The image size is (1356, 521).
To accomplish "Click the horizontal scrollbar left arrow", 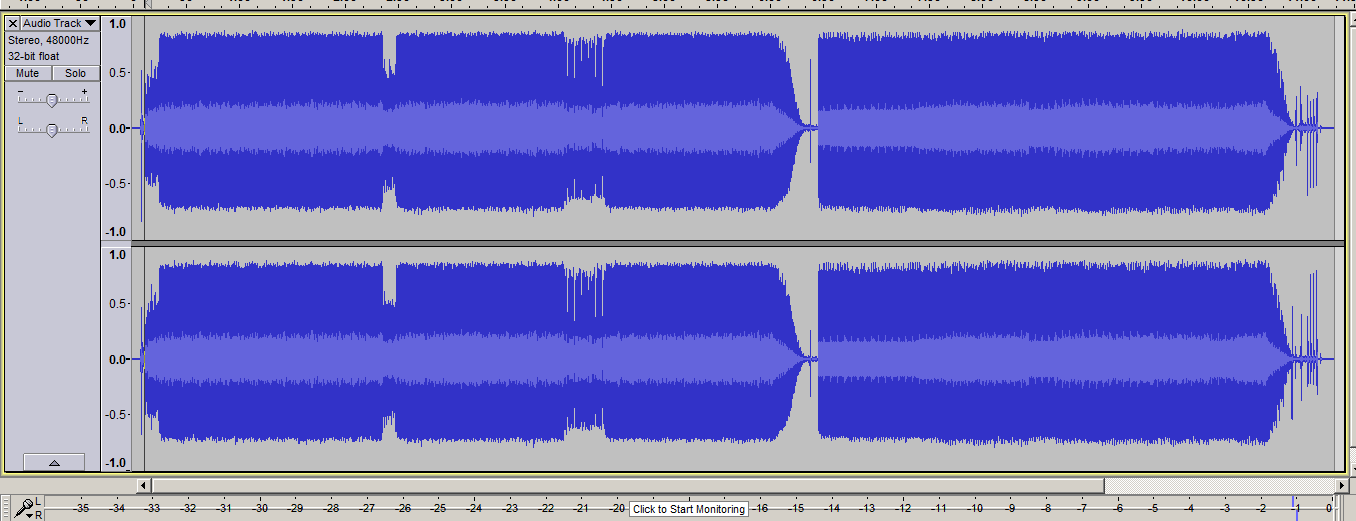I will coord(144,485).
